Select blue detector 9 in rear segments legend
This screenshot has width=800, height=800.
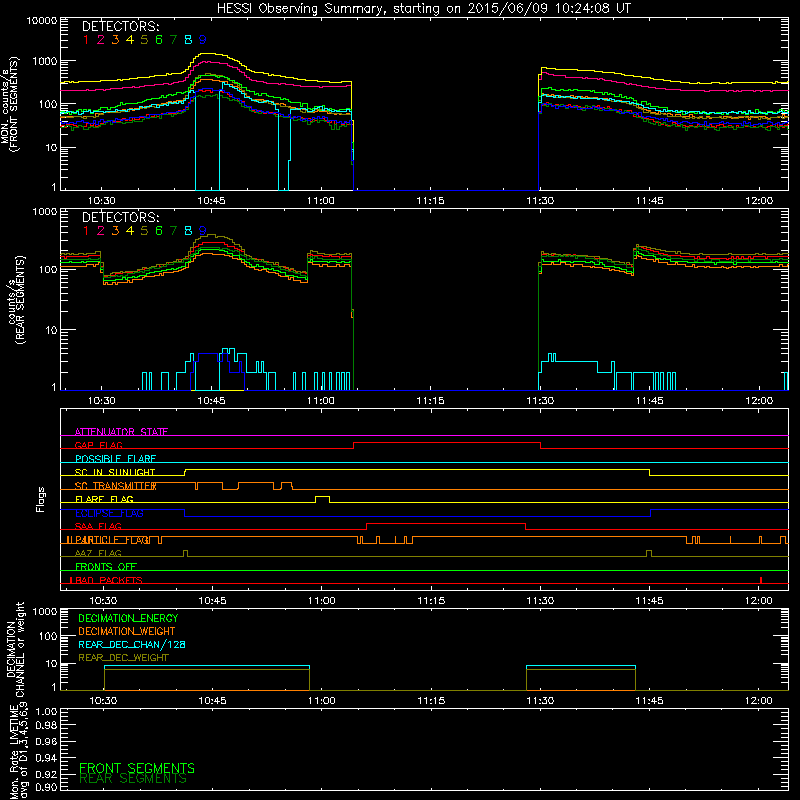click(203, 231)
